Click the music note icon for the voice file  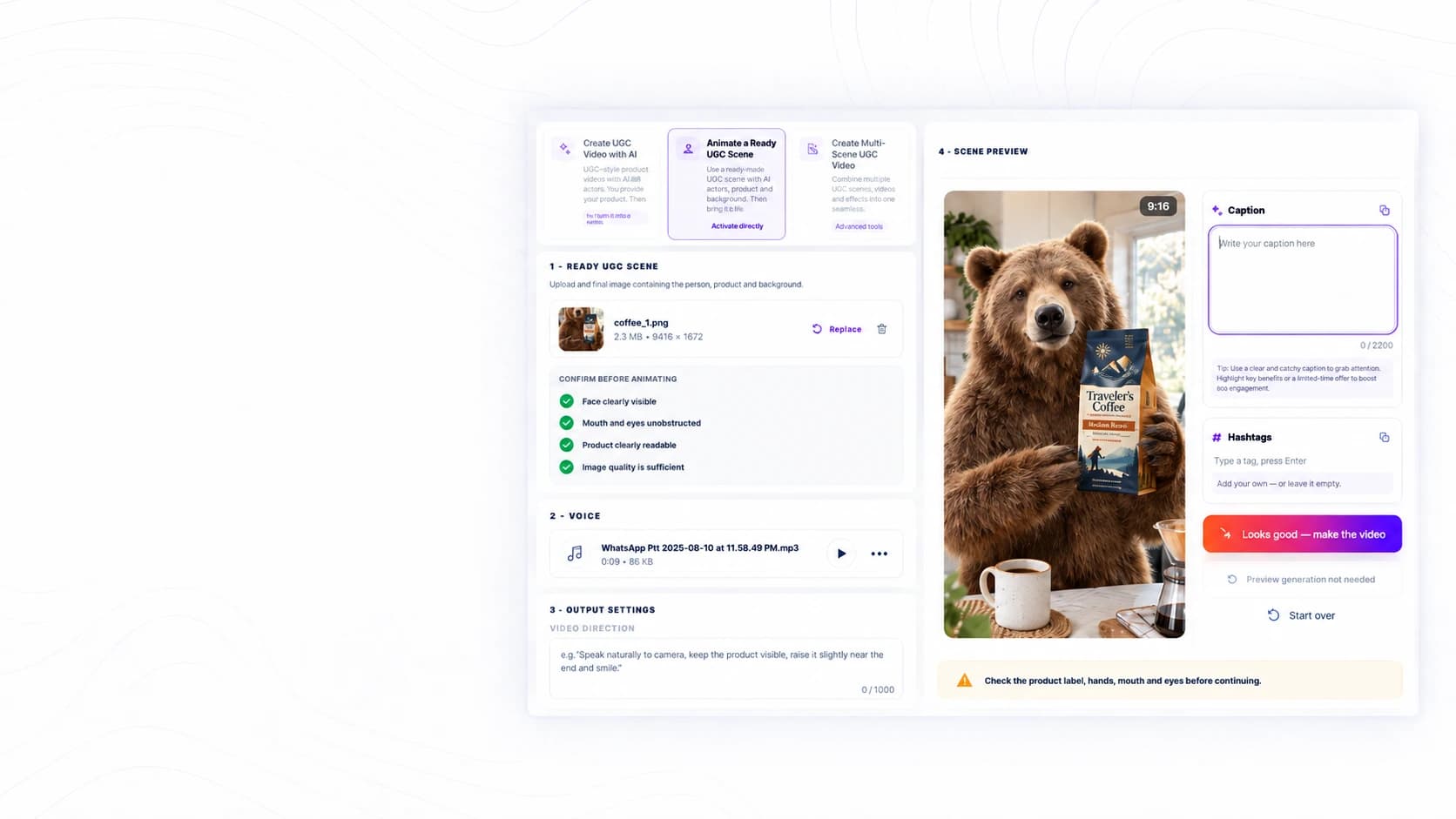click(575, 554)
